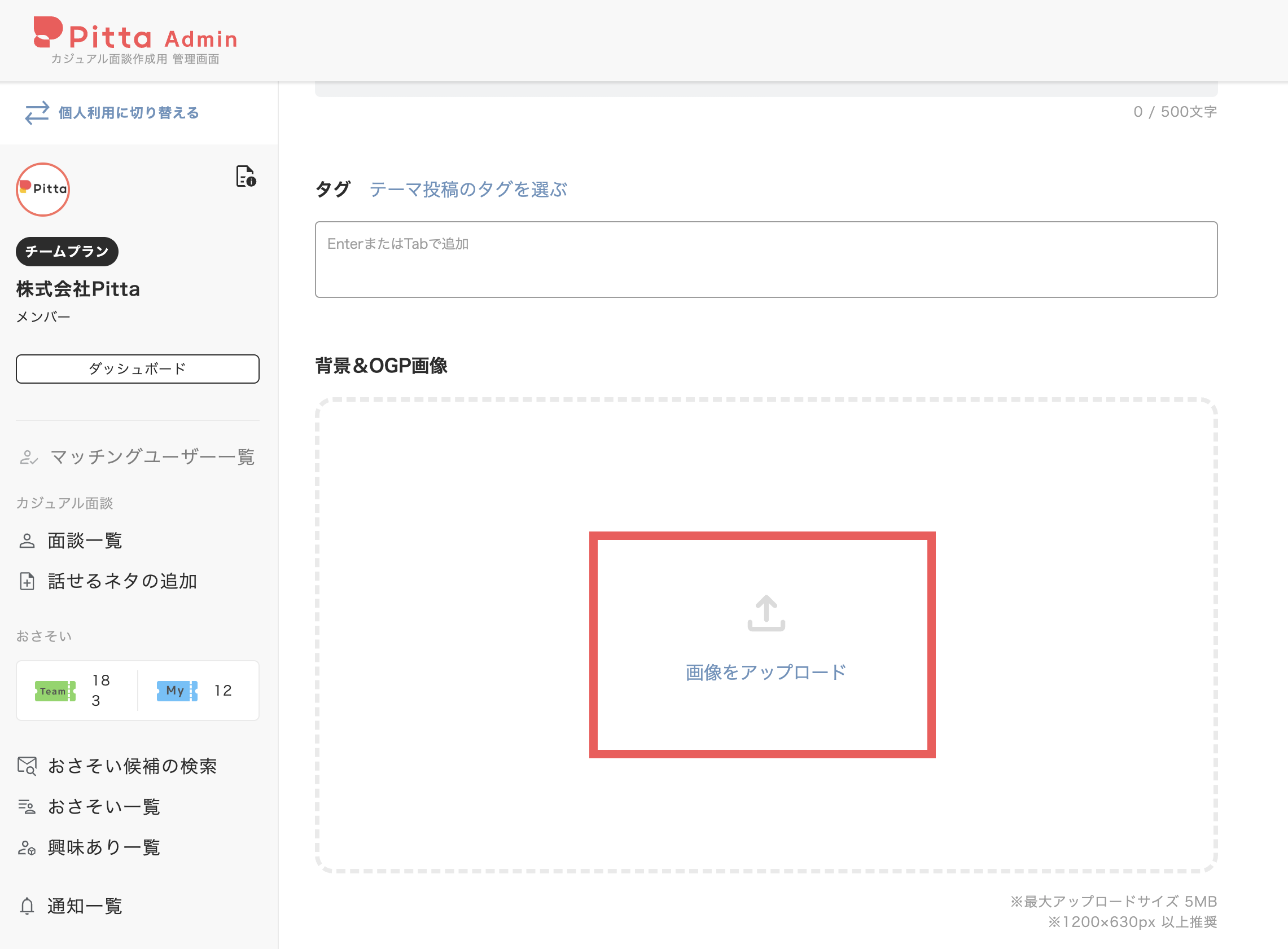
Task: Focus the tag input field
Action: point(765,260)
